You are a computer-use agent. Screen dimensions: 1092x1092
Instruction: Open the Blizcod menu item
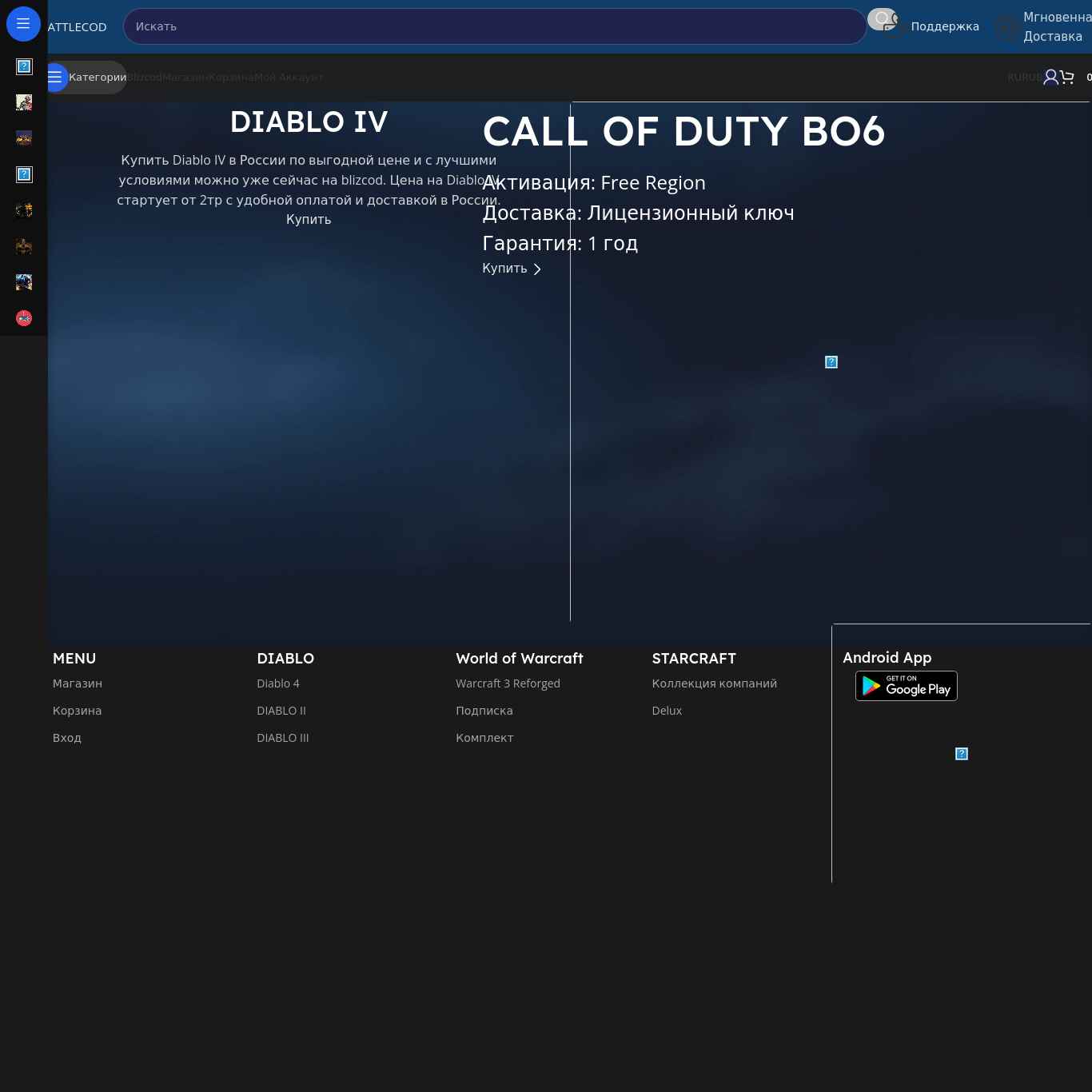click(x=145, y=78)
